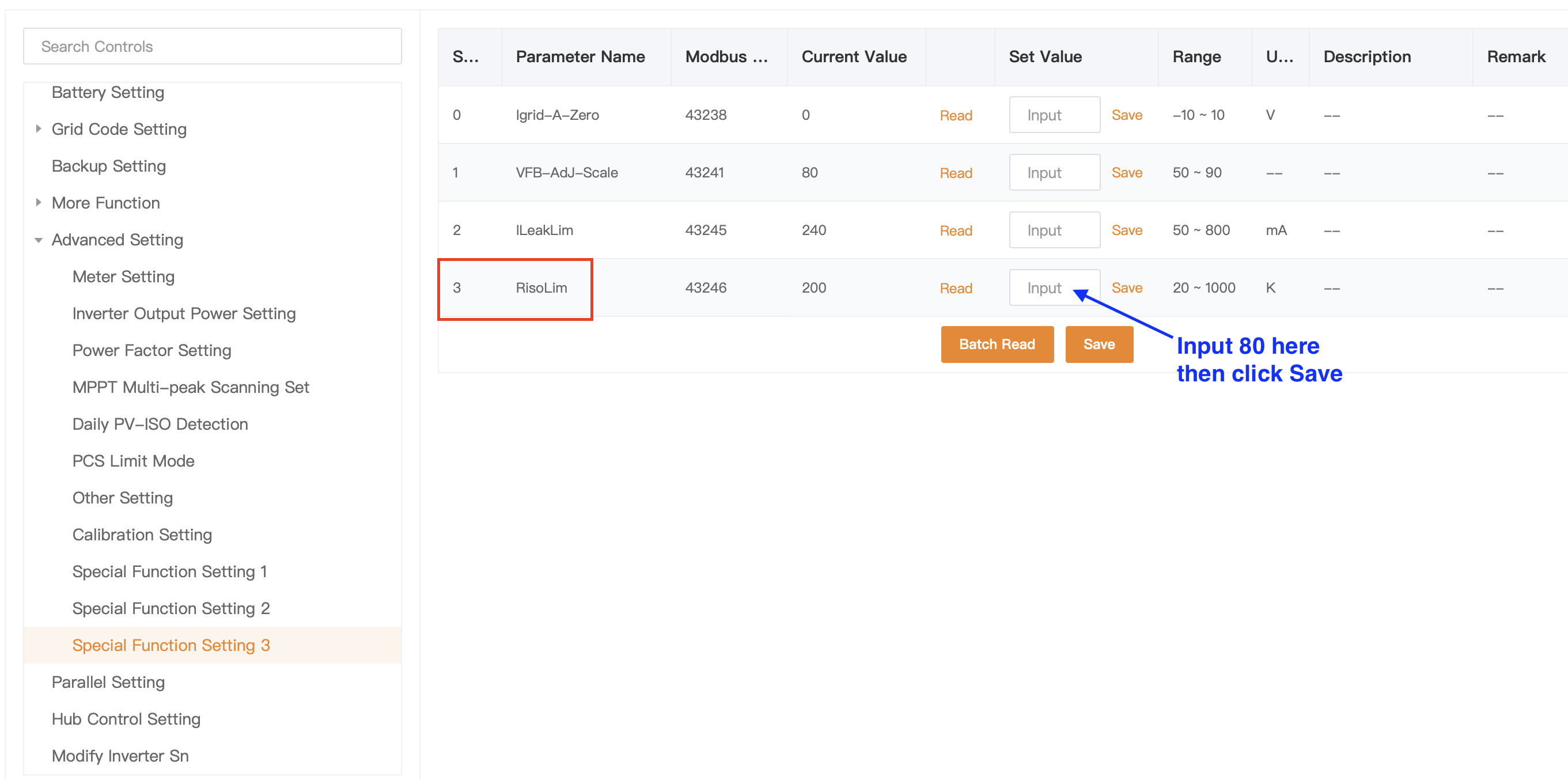Click Read link for RisoLim row
This screenshot has width=1568, height=780.
pyautogui.click(x=955, y=288)
